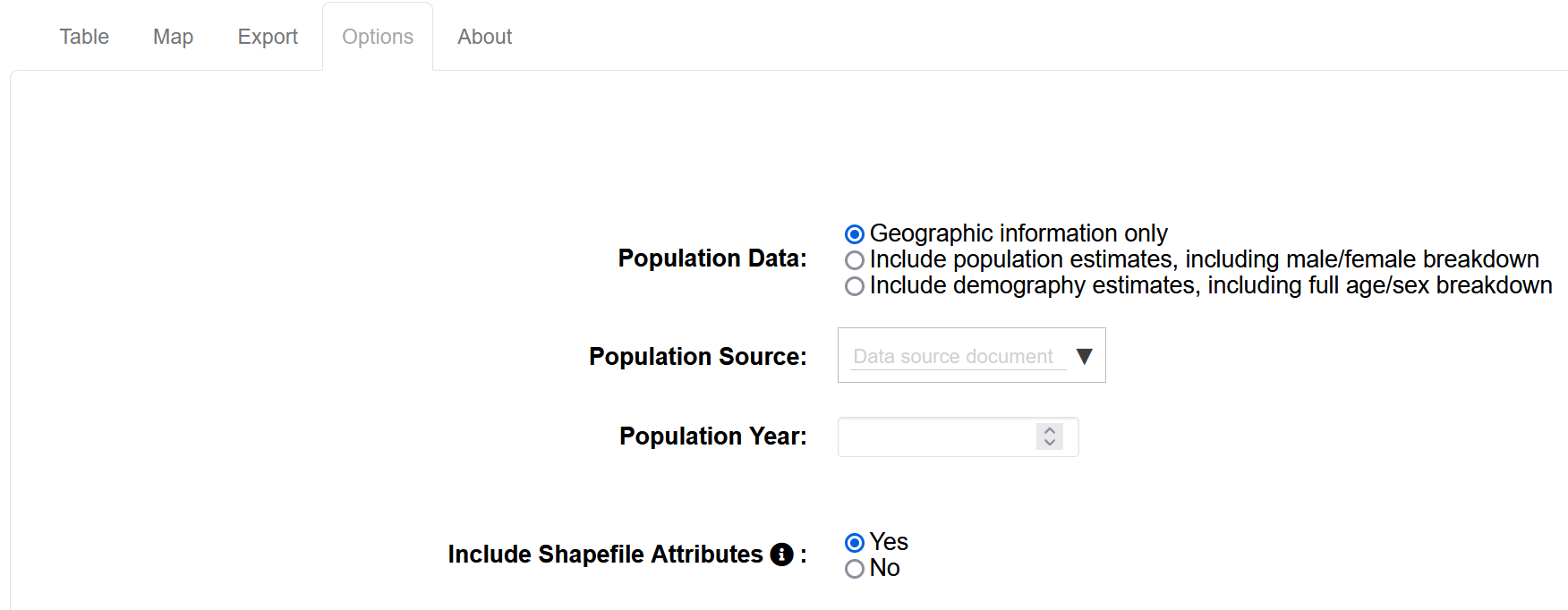Image resolution: width=1568 pixels, height=610 pixels.
Task: Click the Geographic information only label
Action: 1018,233
